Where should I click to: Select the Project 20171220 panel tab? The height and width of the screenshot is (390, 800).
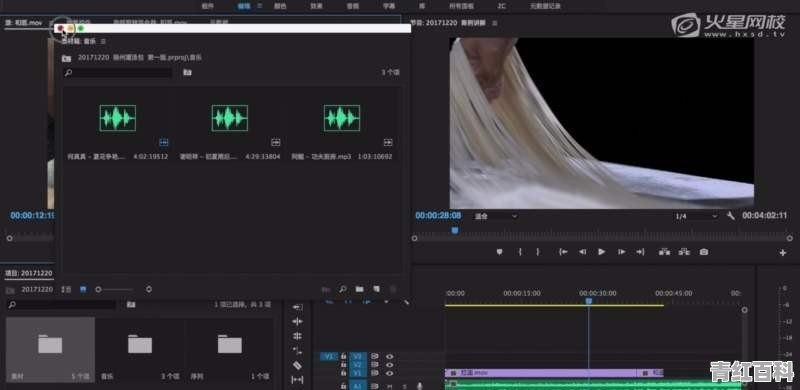tap(29, 273)
